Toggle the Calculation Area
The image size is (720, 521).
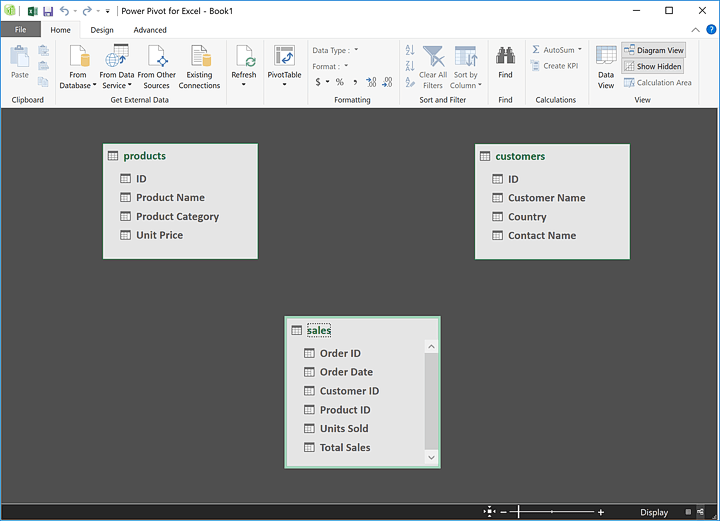(657, 83)
